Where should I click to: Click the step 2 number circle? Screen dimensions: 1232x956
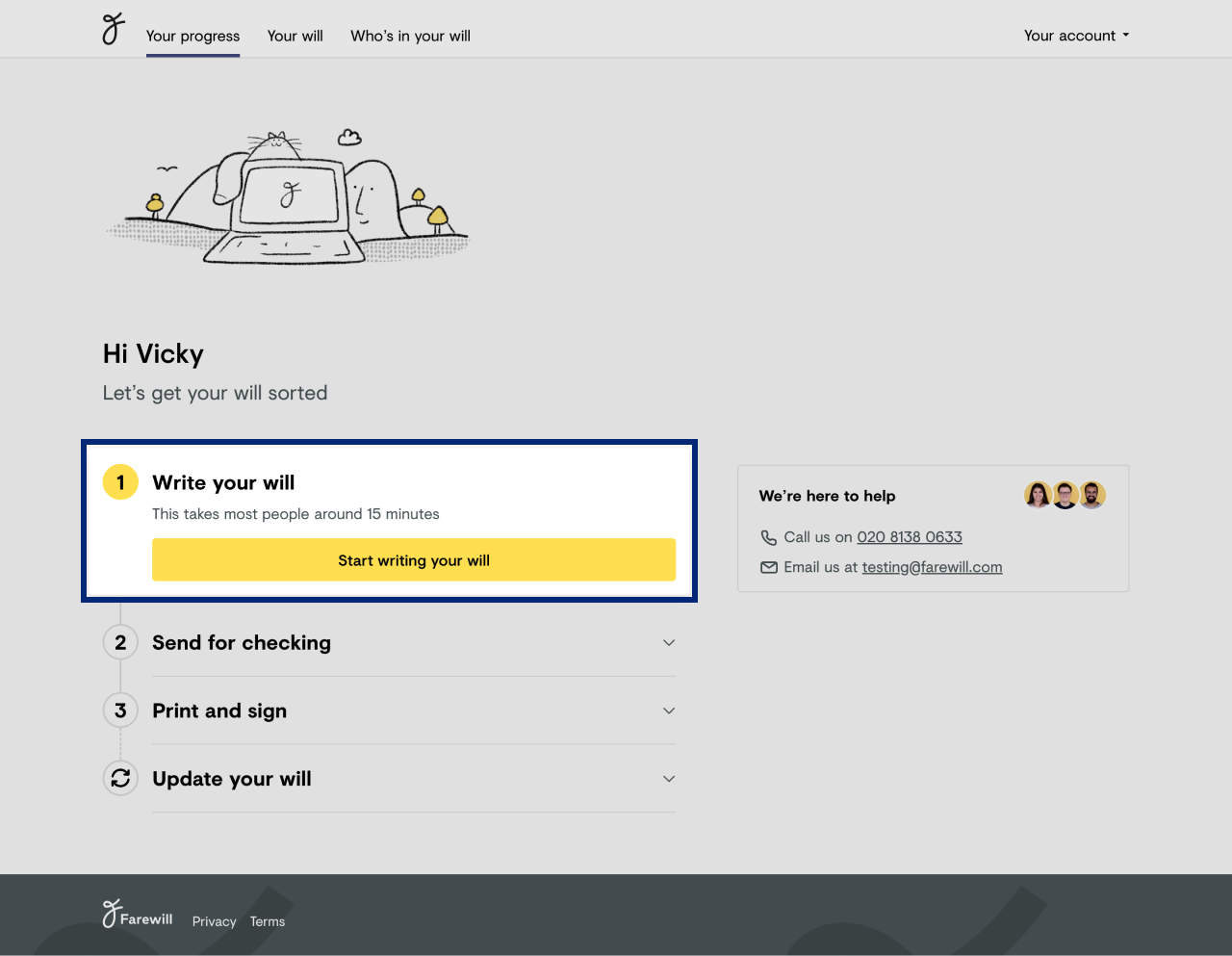tap(120, 642)
